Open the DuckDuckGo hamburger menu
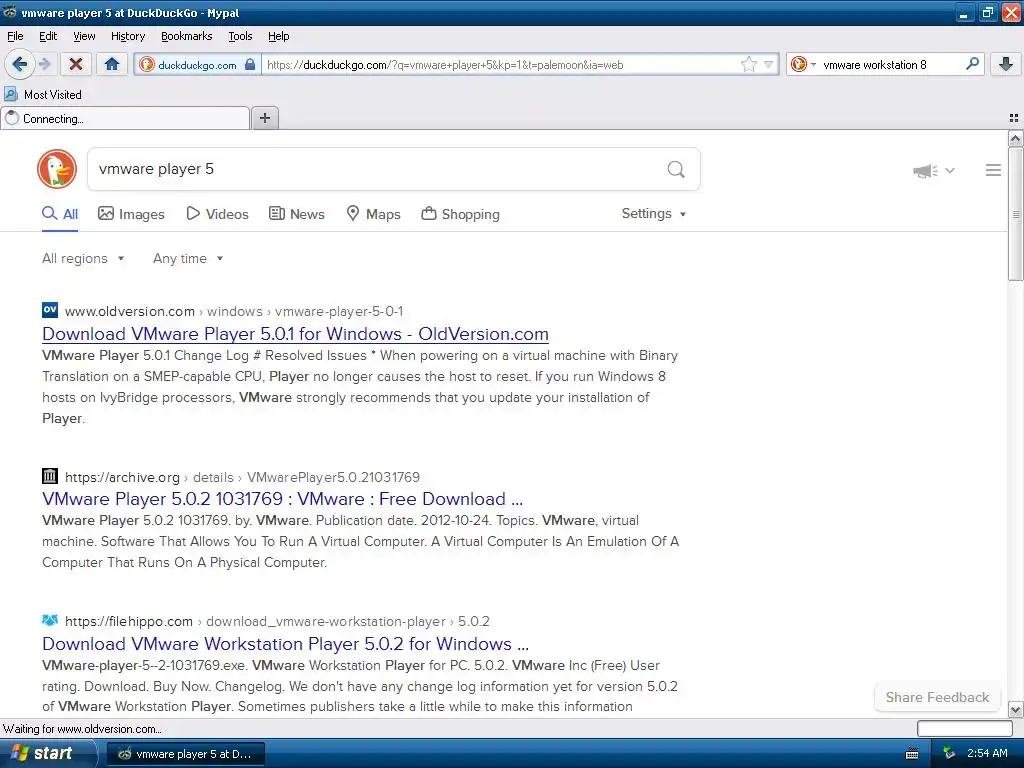The image size is (1024, 768). (x=993, y=170)
